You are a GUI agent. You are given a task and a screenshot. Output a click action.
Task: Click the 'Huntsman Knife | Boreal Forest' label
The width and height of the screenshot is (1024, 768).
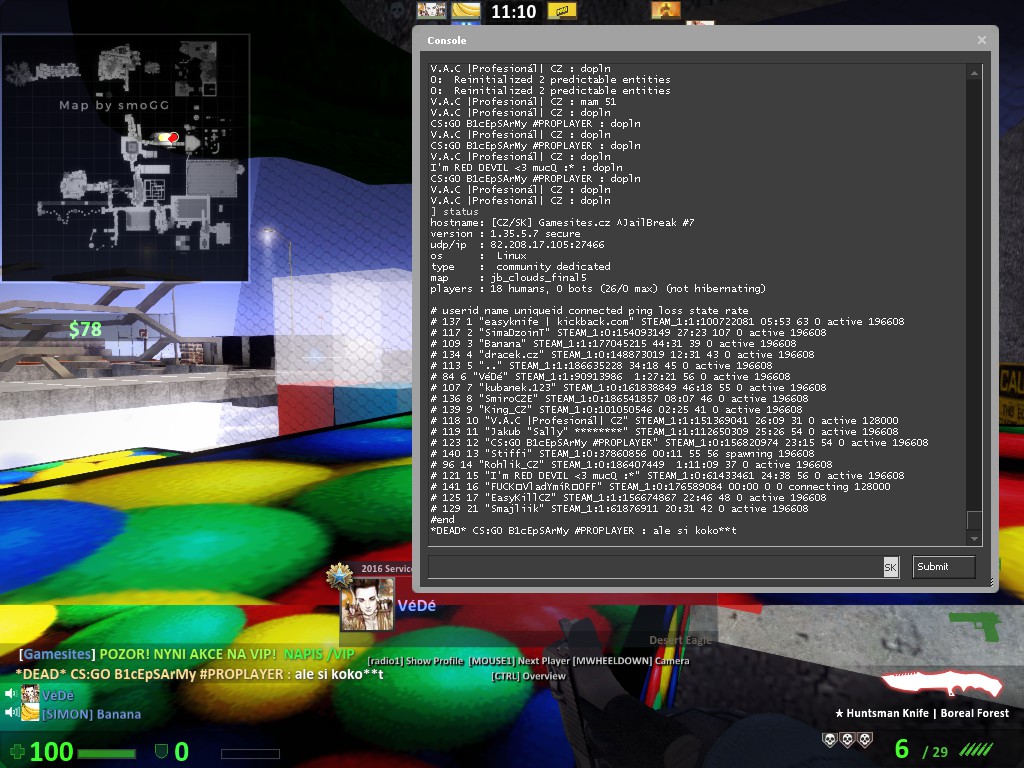(922, 713)
